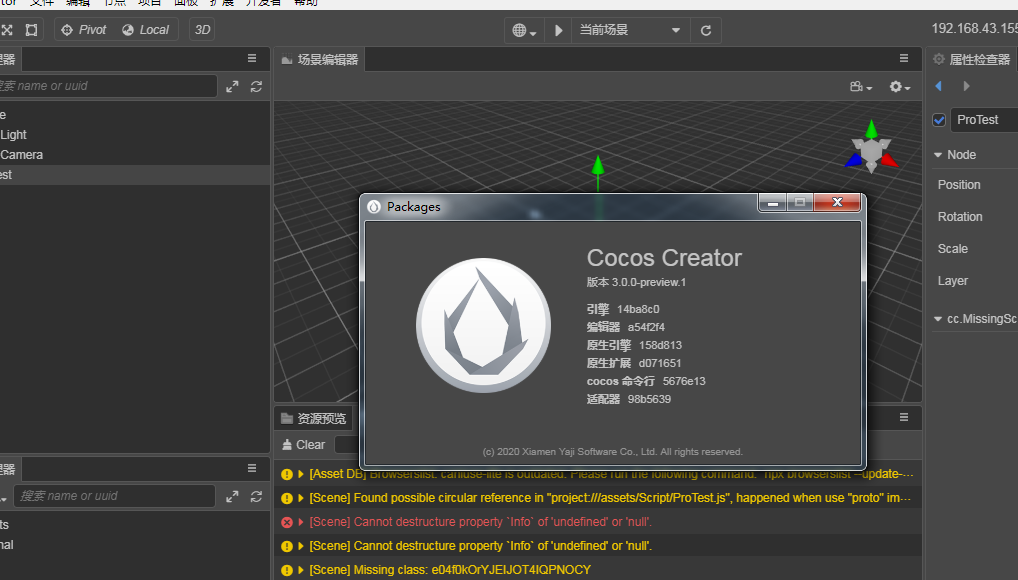
Task: Open the hierarchy panel hamburger menu
Action: point(252,58)
